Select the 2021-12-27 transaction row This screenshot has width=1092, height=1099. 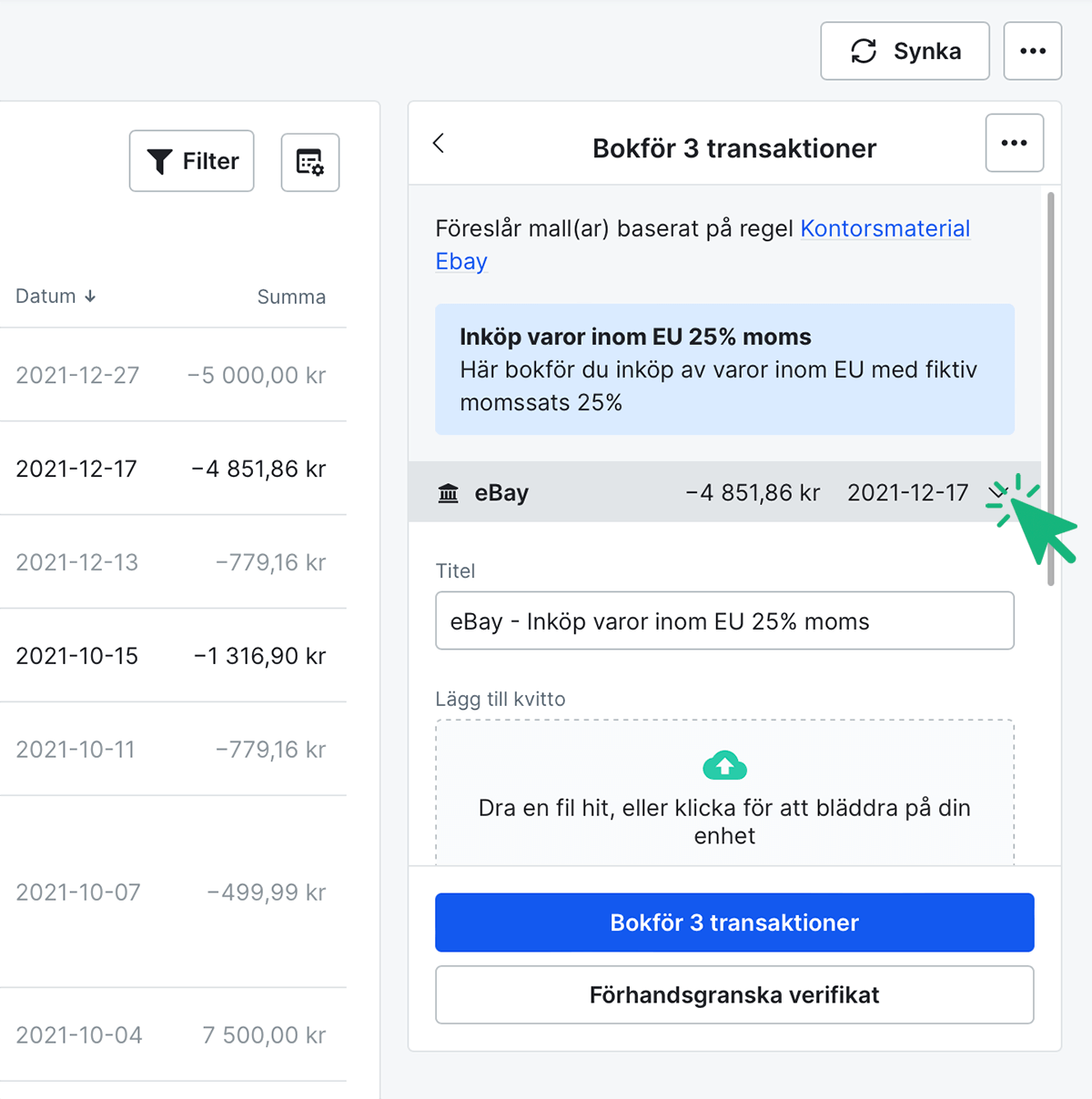pos(171,375)
